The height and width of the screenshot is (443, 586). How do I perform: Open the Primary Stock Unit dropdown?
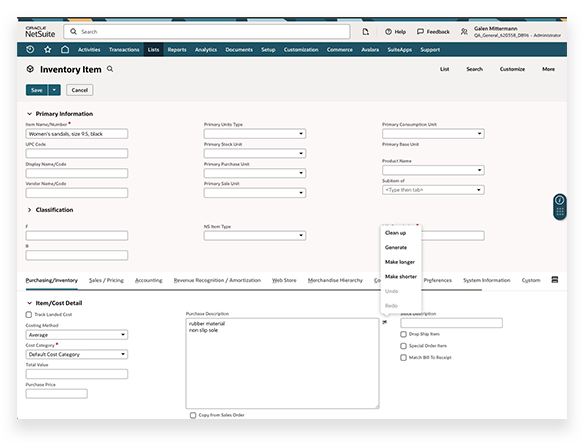pos(255,153)
